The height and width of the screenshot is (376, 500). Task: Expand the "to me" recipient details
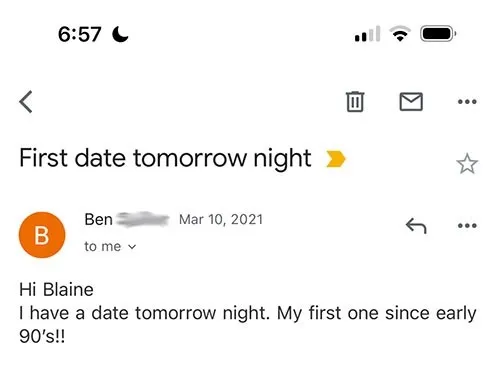click(110, 247)
